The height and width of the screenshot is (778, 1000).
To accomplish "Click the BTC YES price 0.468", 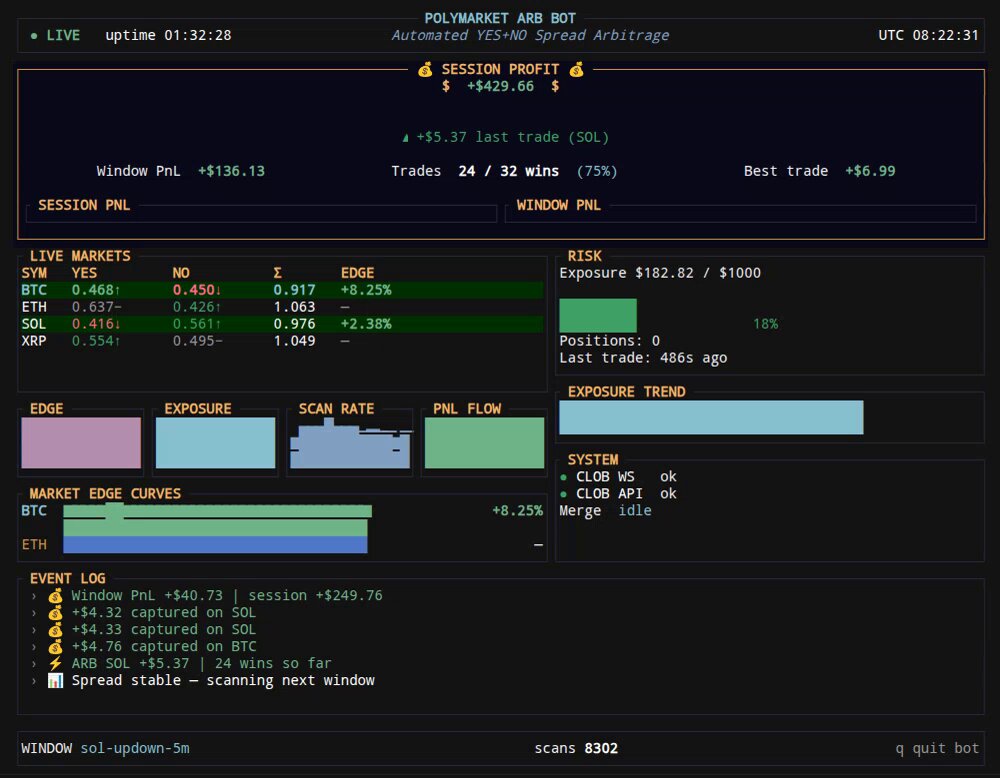I will pyautogui.click(x=96, y=290).
